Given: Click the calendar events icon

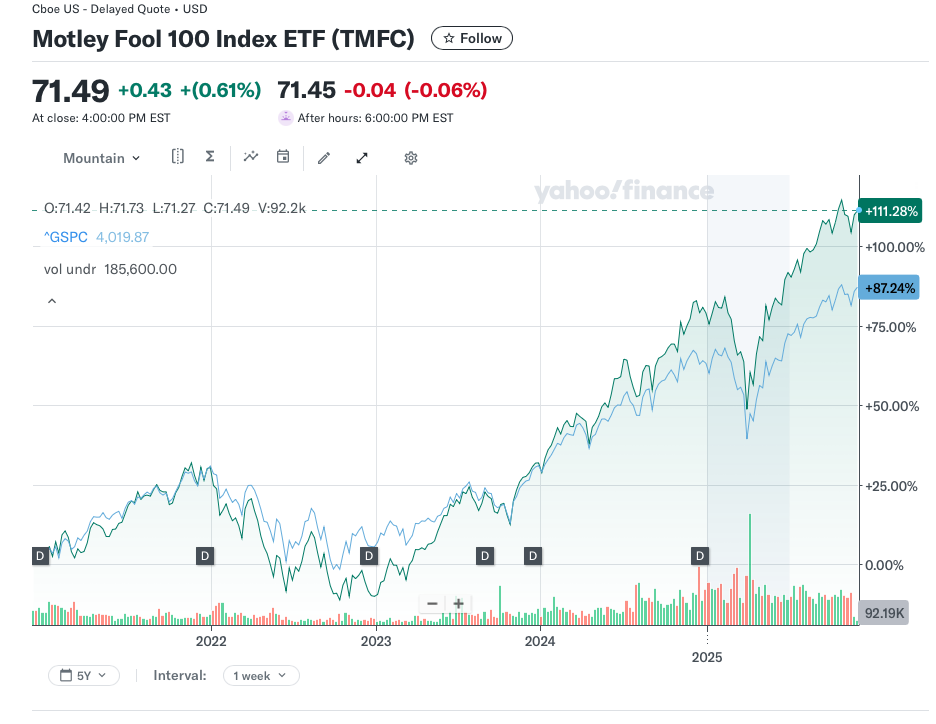Looking at the screenshot, I should [283, 157].
